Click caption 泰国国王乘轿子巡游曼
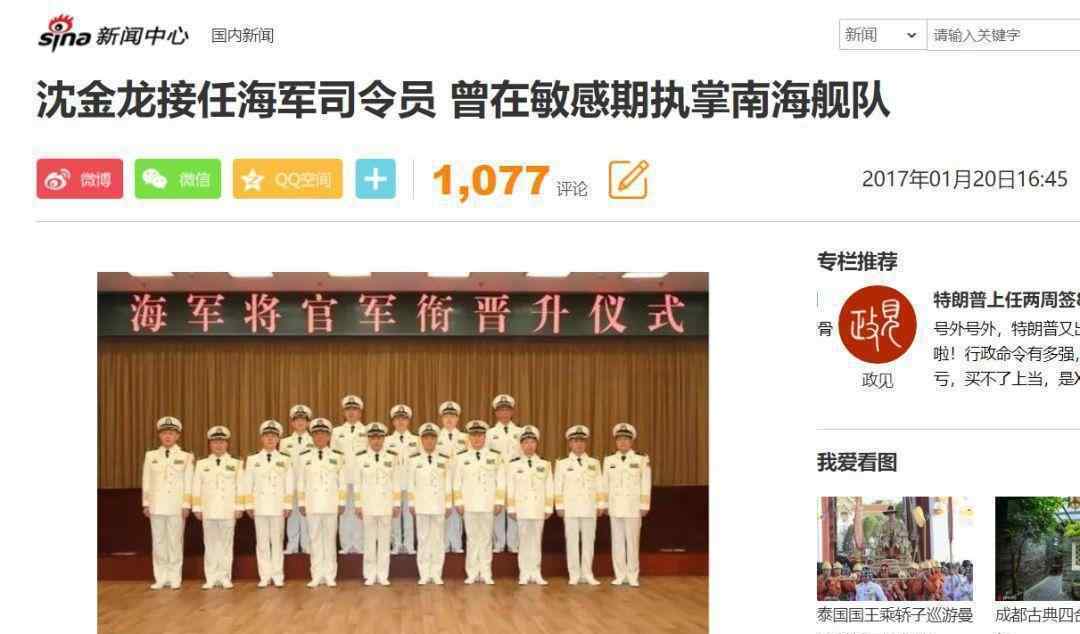The width and height of the screenshot is (1080, 634). click(x=895, y=615)
